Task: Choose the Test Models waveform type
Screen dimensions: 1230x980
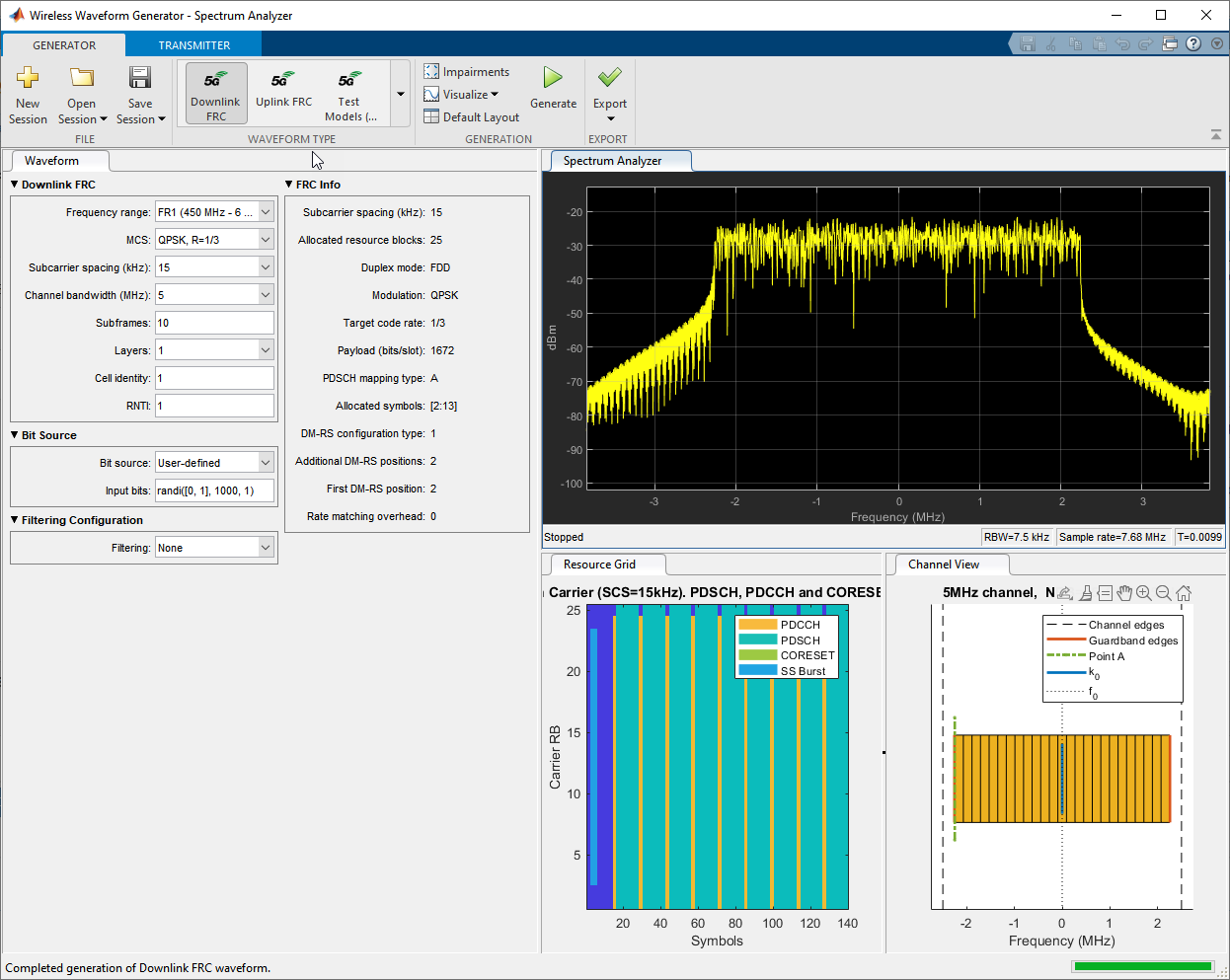Action: (349, 94)
